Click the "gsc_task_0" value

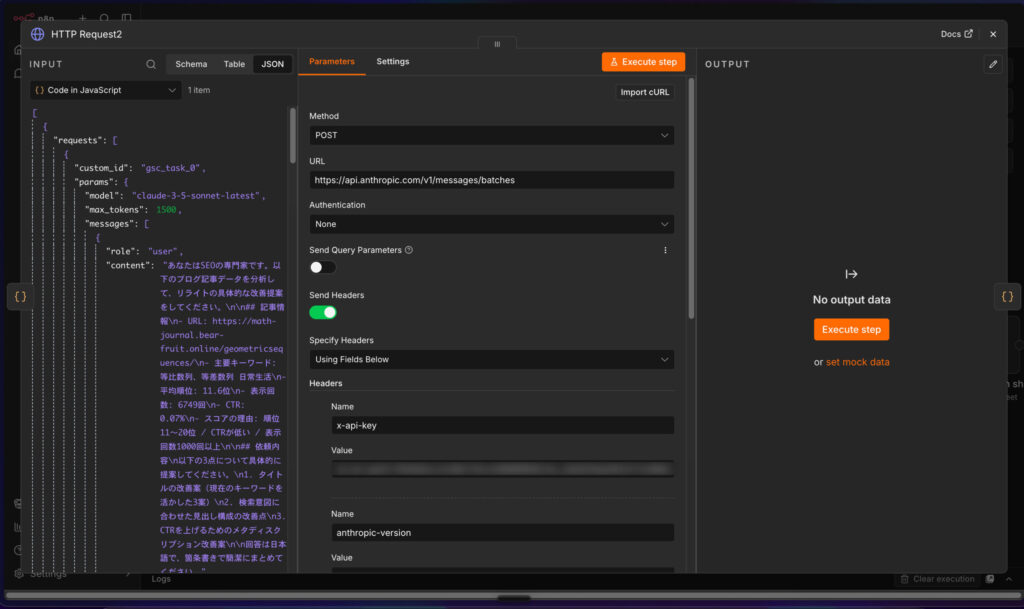172,168
